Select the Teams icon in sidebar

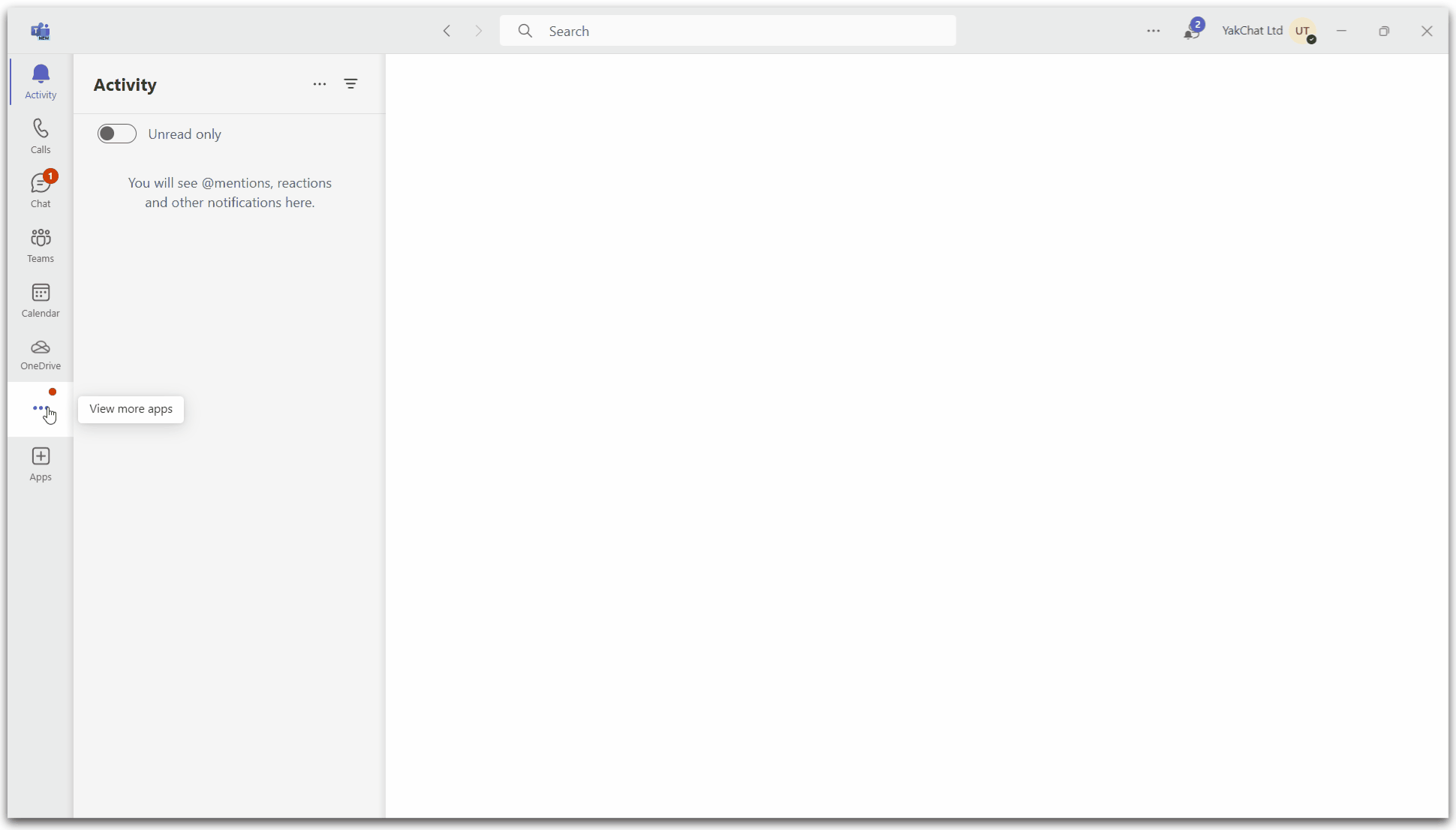click(x=41, y=244)
